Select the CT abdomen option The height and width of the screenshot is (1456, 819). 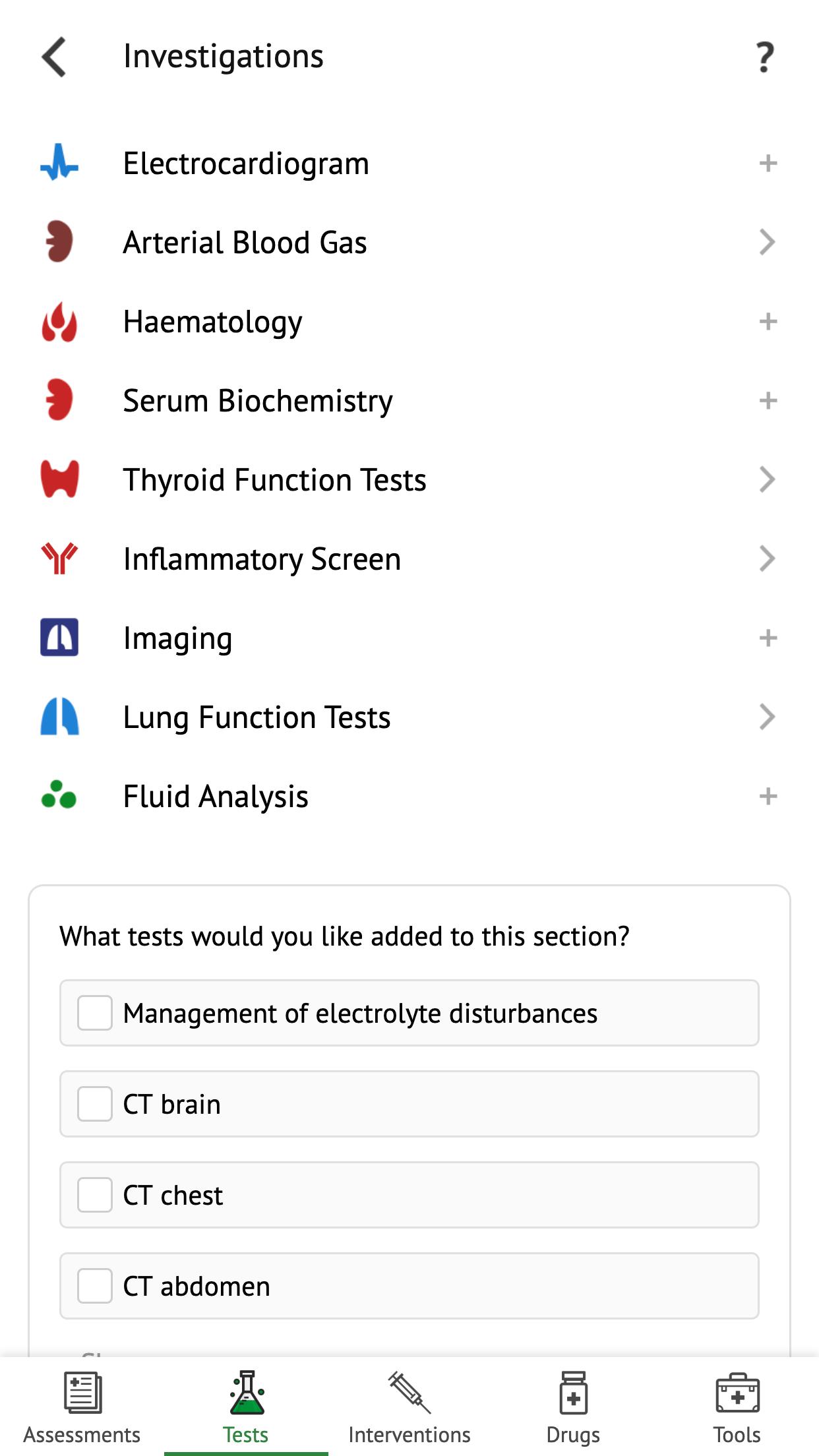pyautogui.click(x=409, y=1286)
